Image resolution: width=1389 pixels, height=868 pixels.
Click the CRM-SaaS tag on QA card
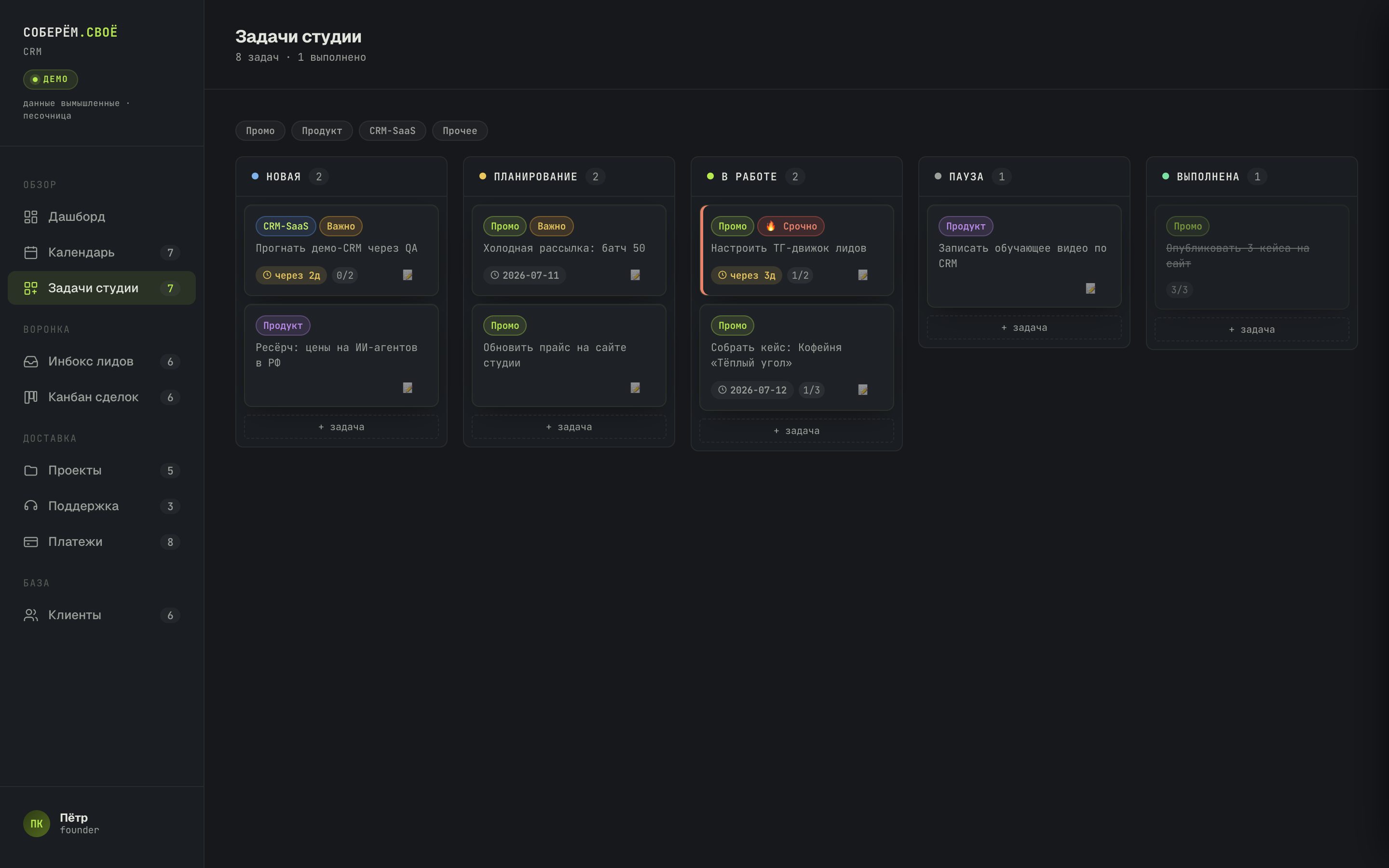coord(286,226)
